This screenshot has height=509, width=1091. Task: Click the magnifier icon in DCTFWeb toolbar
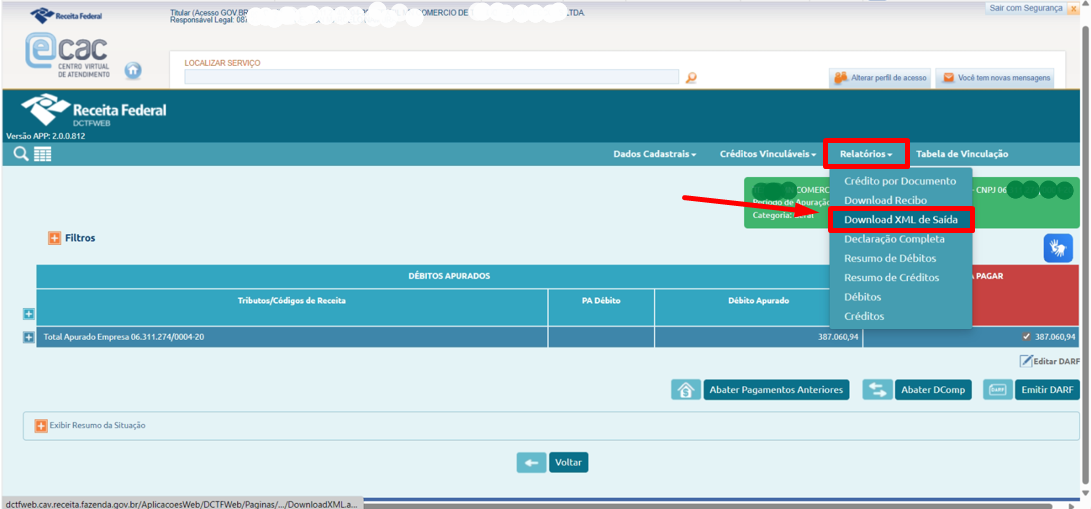click(20, 154)
